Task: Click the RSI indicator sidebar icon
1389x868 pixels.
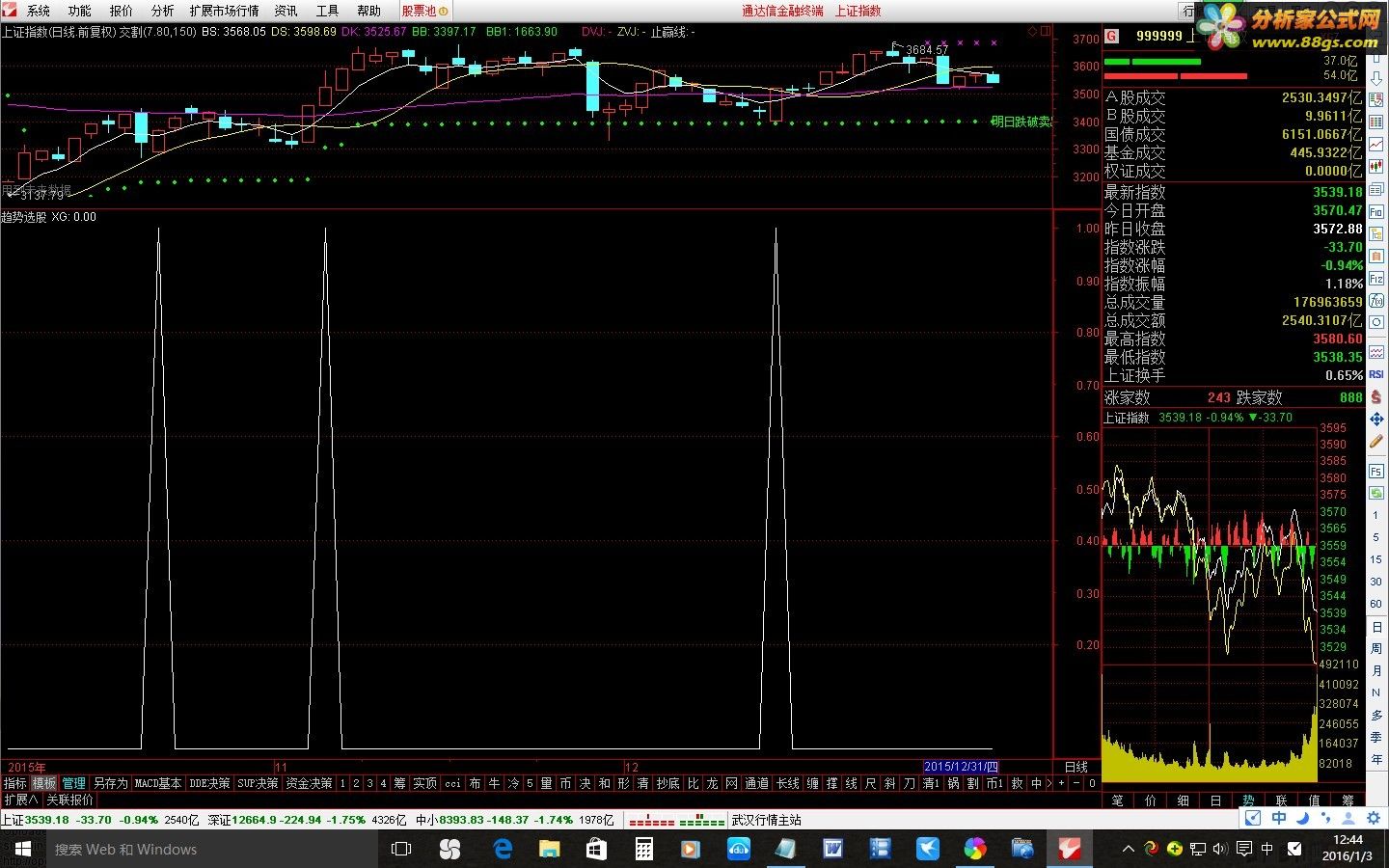Action: click(x=1376, y=374)
